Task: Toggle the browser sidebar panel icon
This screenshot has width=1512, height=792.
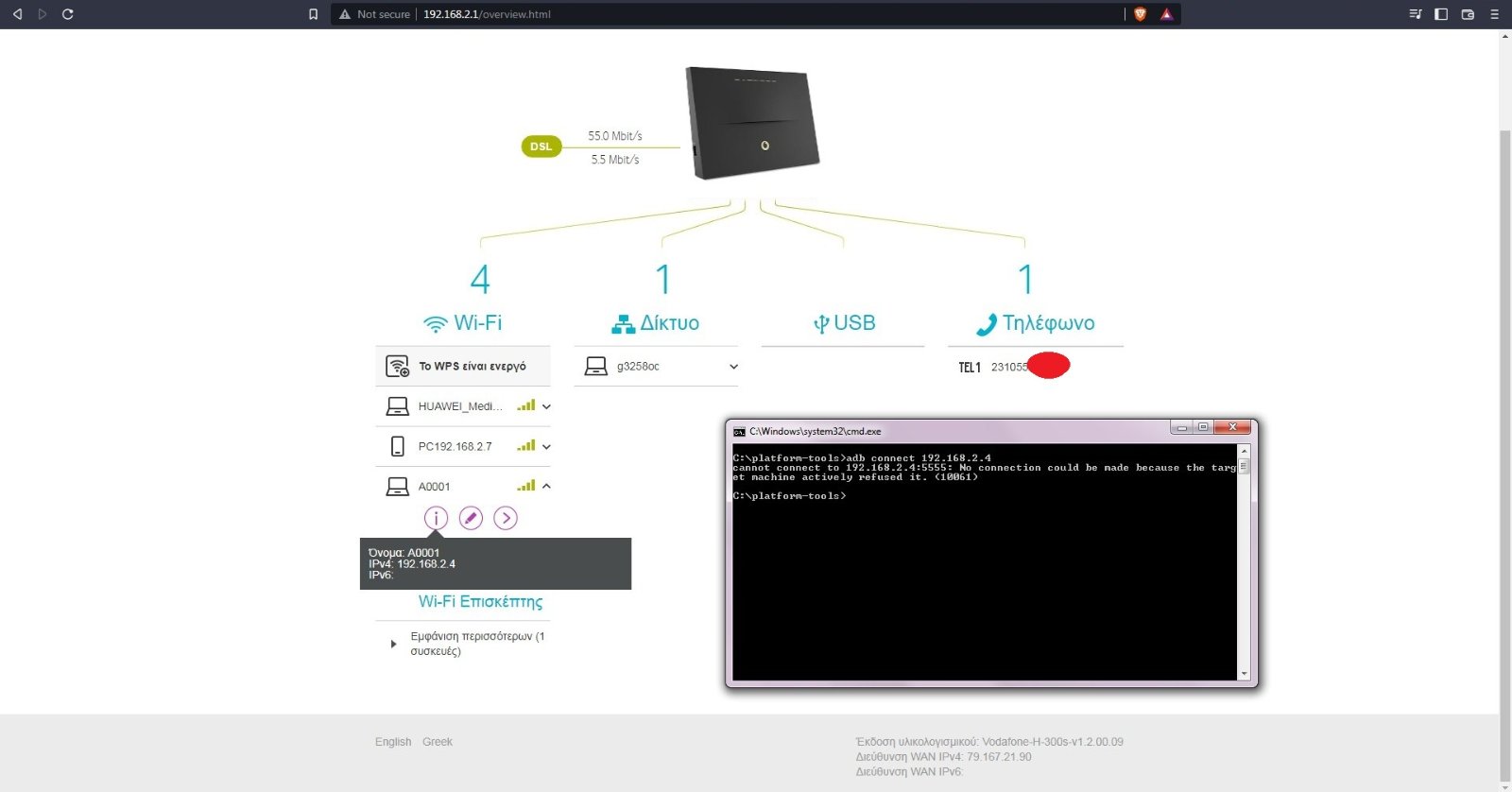Action: point(1441,14)
